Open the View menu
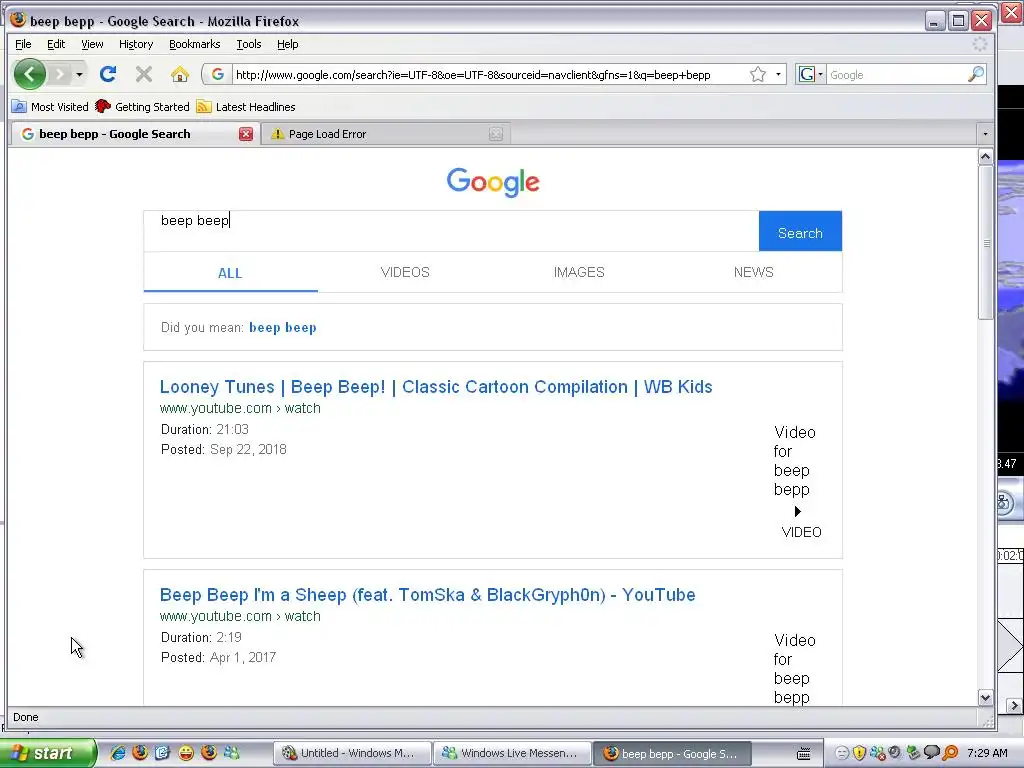Screen dimensions: 1024x768 point(92,44)
